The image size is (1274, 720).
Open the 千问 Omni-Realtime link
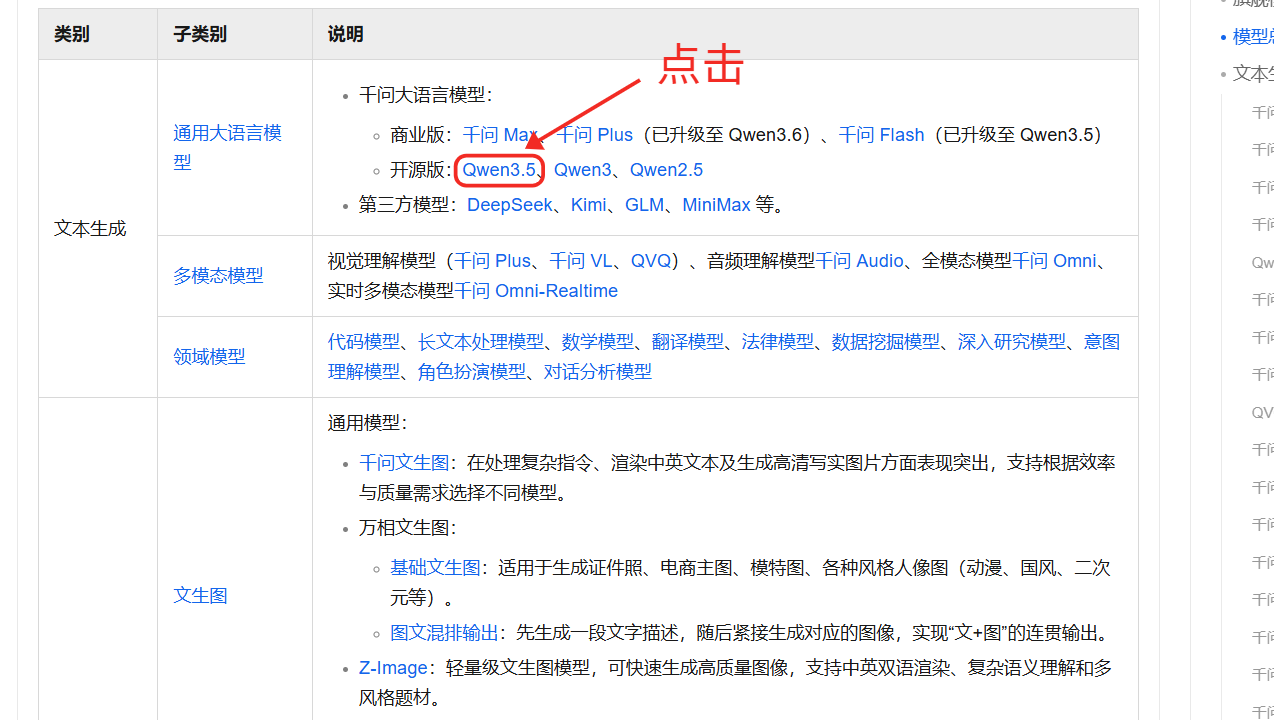pos(536,291)
